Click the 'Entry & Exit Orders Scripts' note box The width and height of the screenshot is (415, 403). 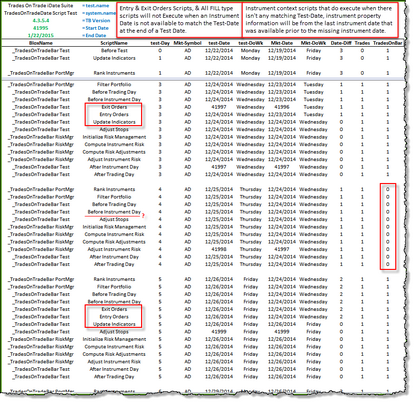coord(179,20)
